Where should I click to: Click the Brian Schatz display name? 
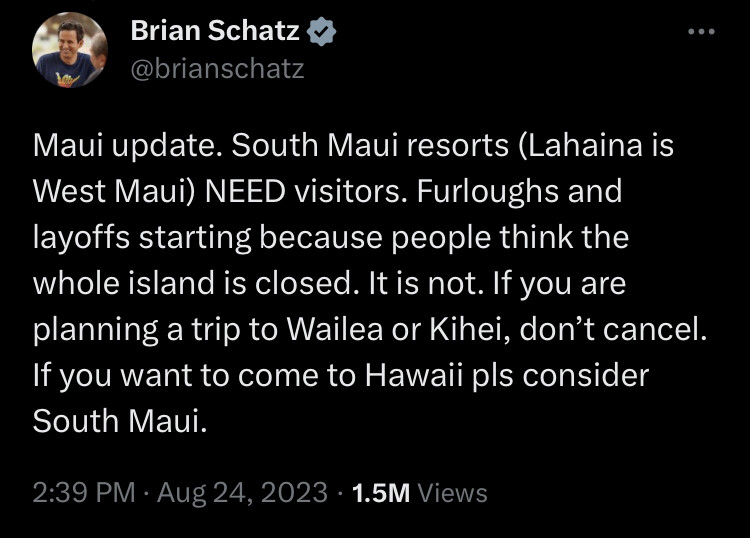click(x=215, y=31)
